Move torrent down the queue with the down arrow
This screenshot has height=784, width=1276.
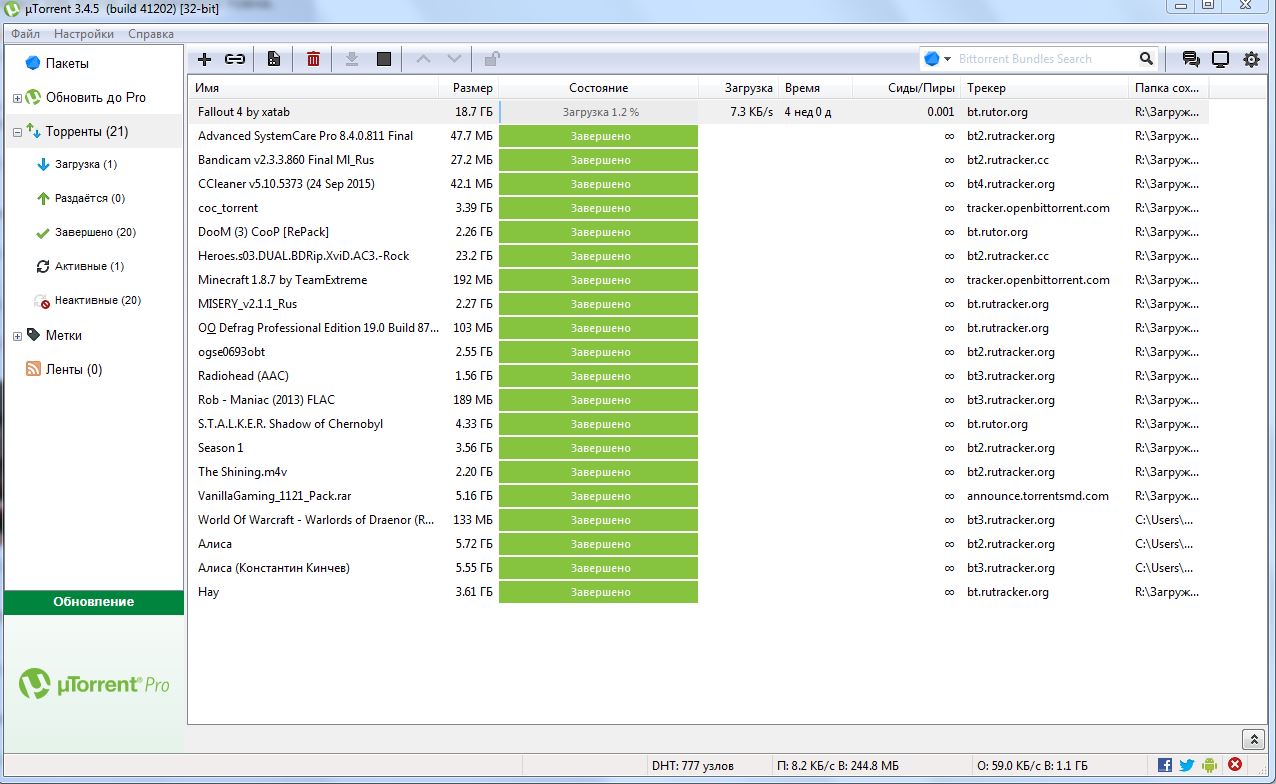click(x=454, y=59)
